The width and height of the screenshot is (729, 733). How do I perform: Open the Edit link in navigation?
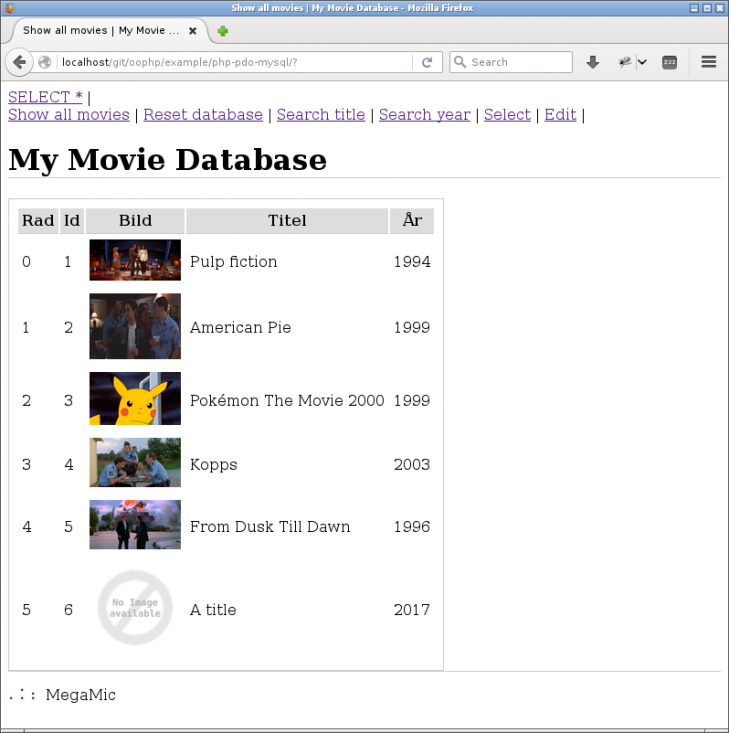point(560,115)
